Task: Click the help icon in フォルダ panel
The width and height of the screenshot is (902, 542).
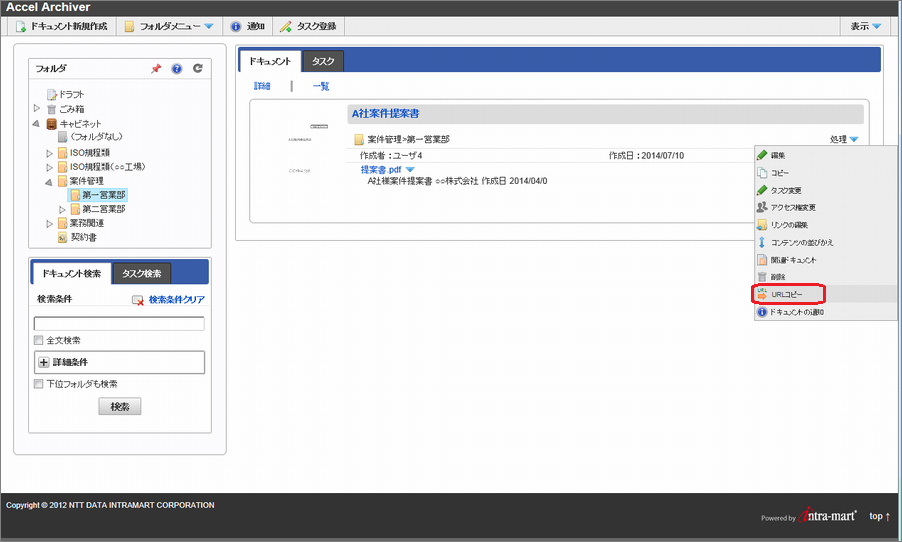Action: pyautogui.click(x=177, y=69)
